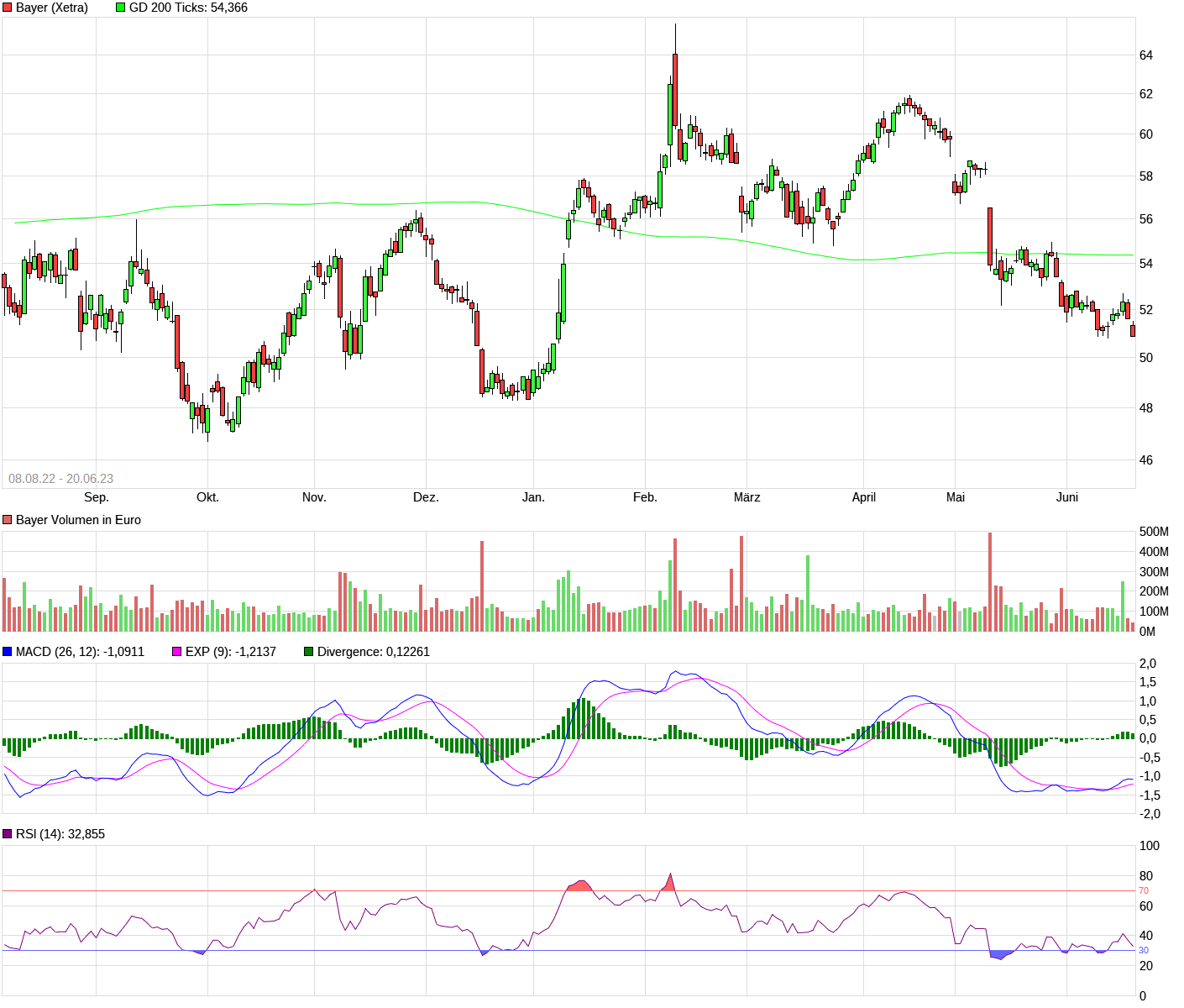Click the magenta EXP (9) legend icon
The height and width of the screenshot is (1008, 1184).
[x=175, y=651]
